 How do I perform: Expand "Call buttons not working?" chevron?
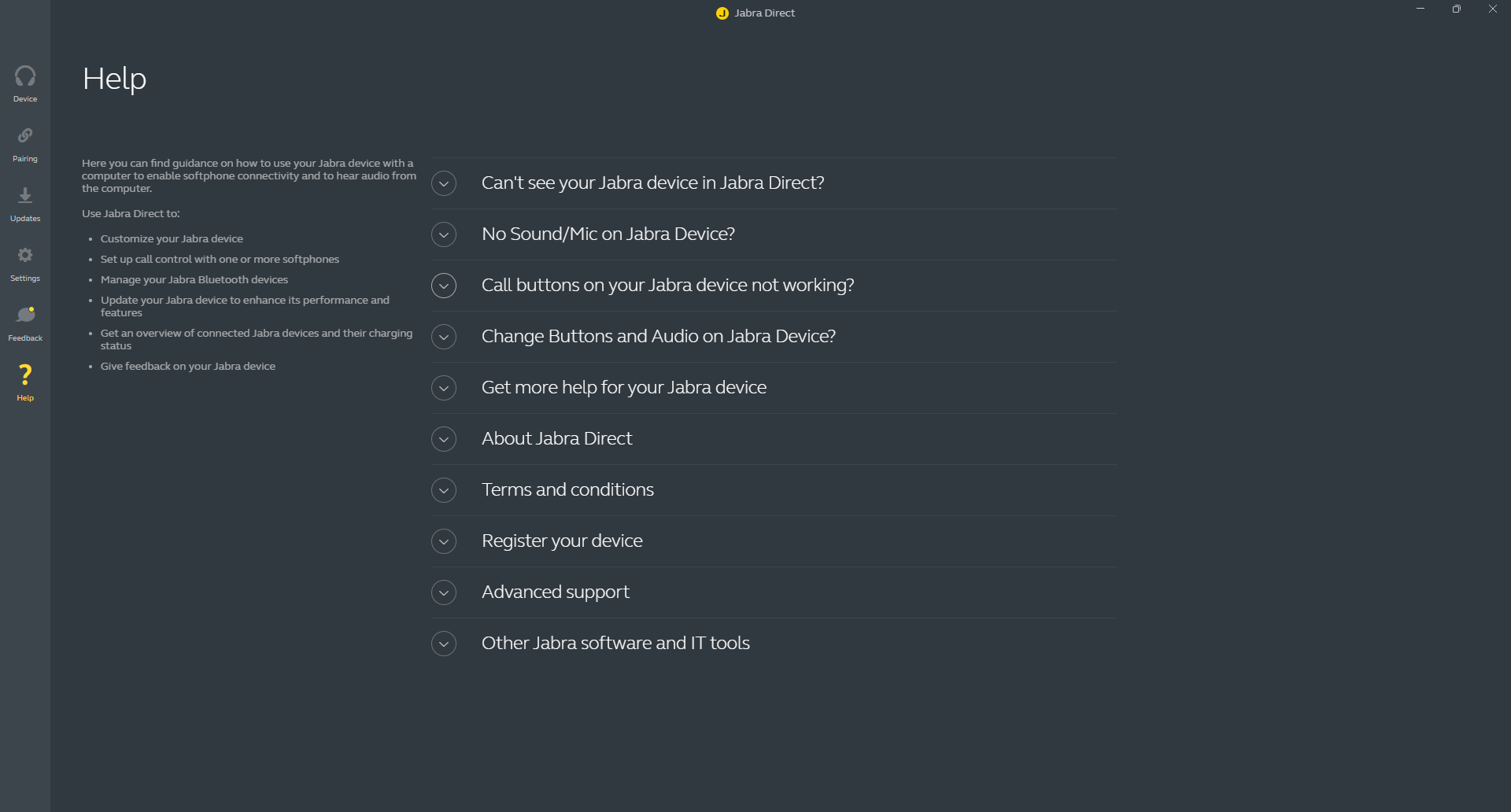(x=444, y=286)
